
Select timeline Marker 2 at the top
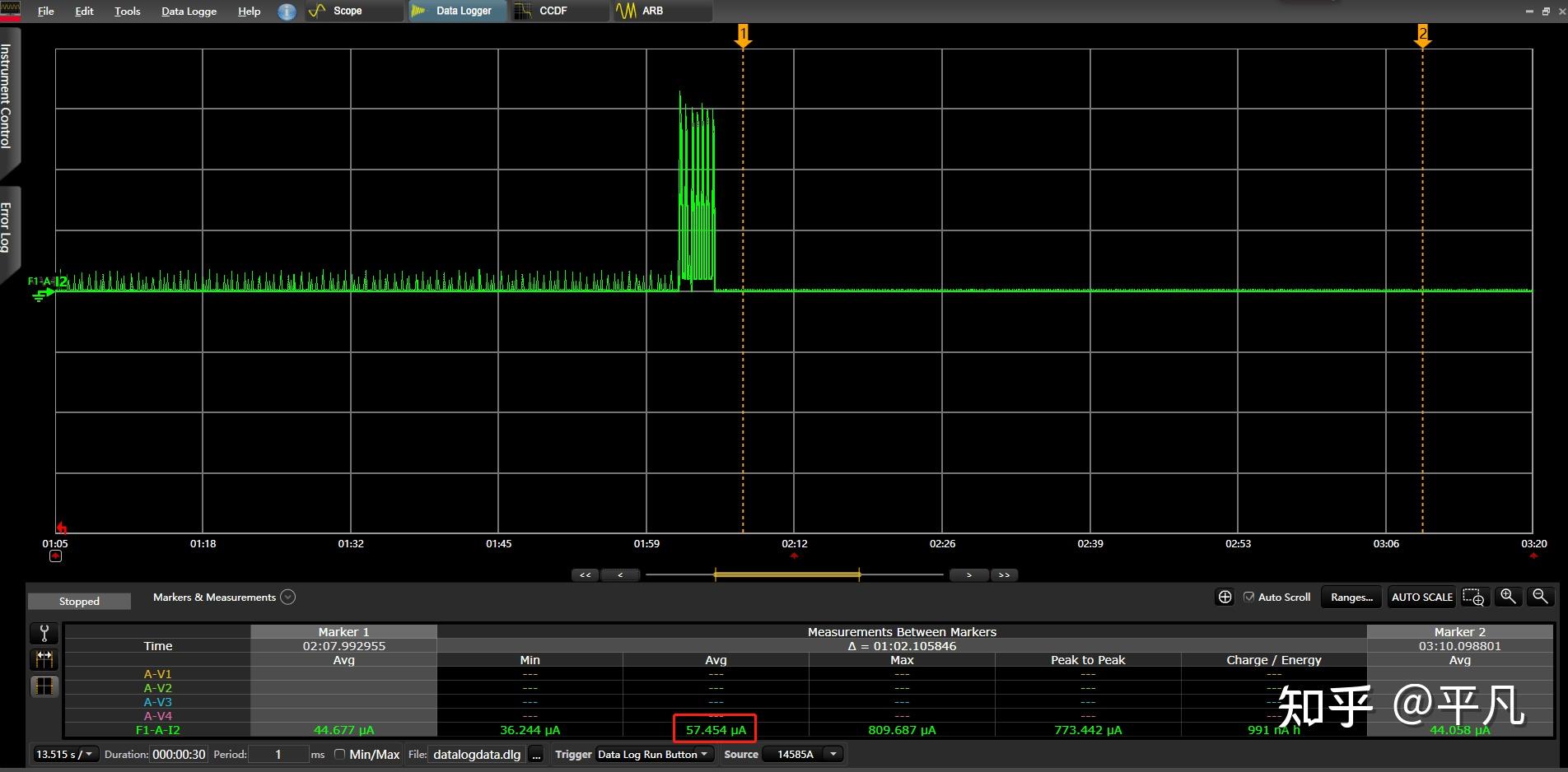(1424, 34)
